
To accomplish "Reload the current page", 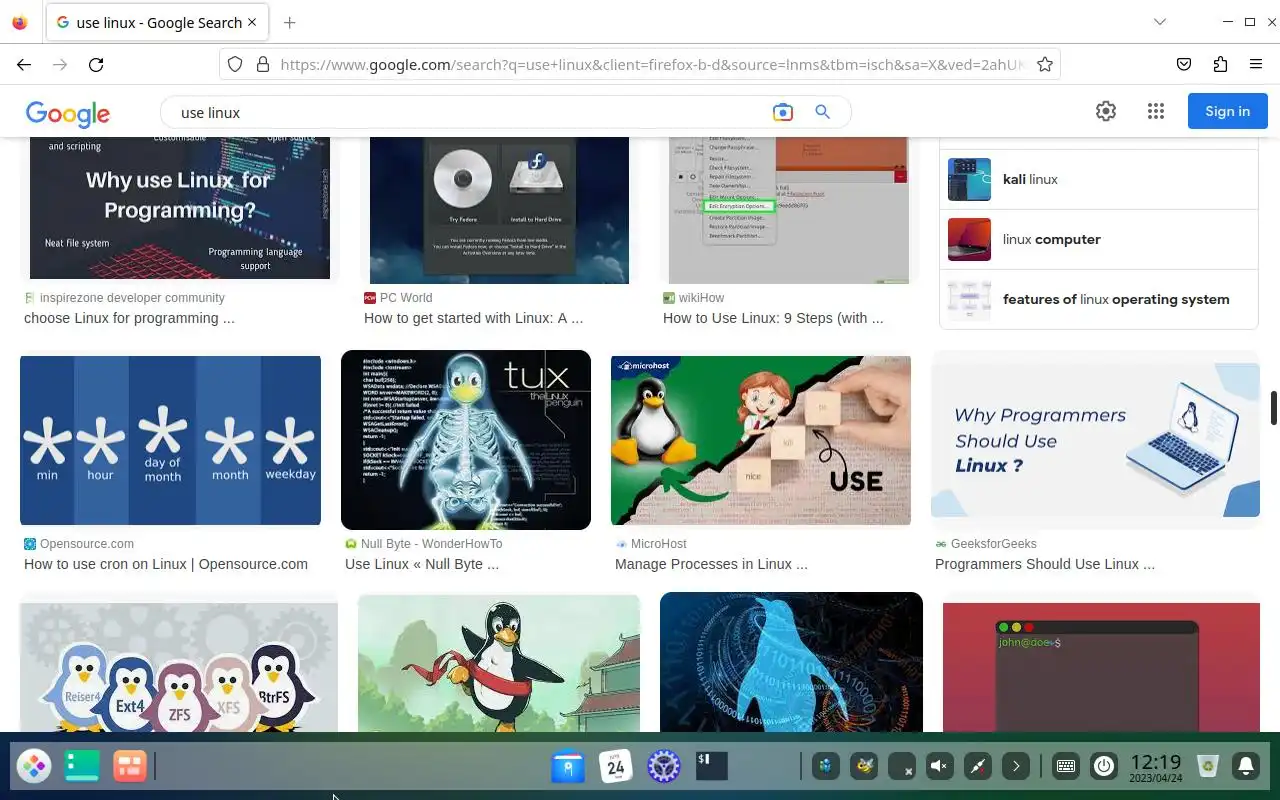I will (x=96, y=64).
